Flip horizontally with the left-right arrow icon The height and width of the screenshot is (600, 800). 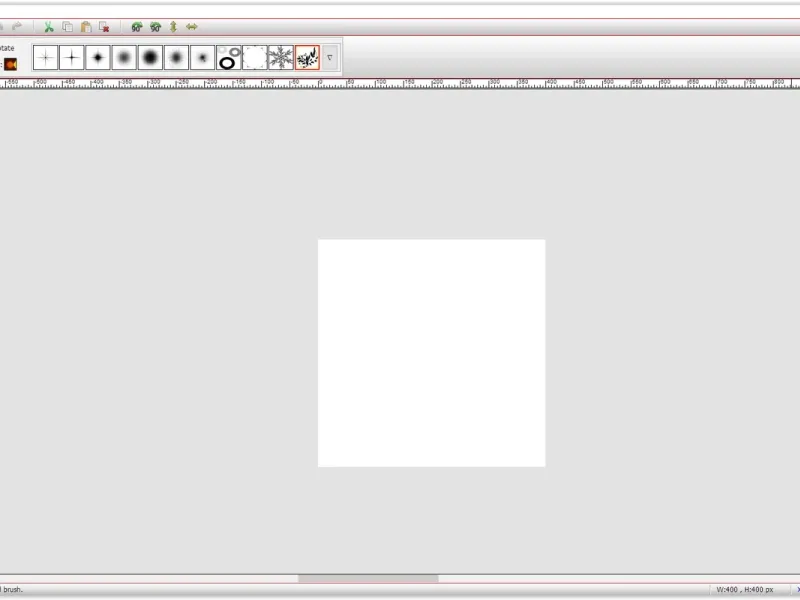192,27
